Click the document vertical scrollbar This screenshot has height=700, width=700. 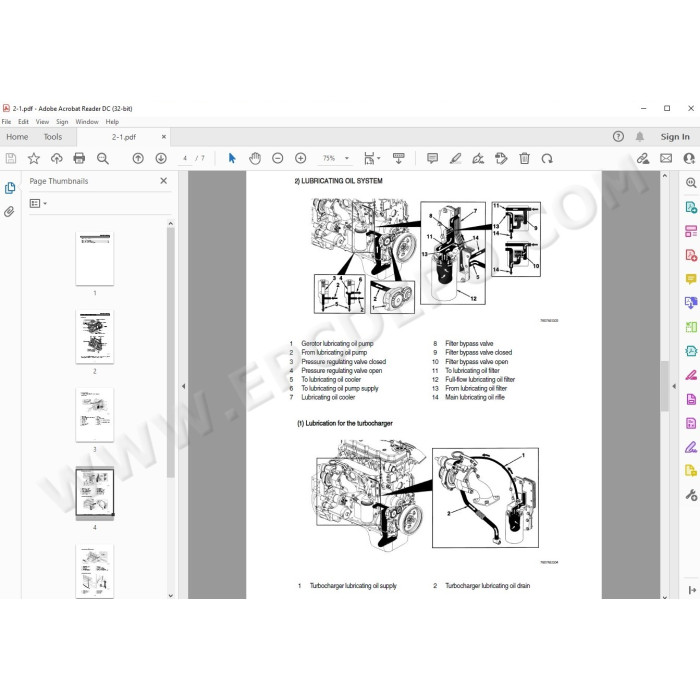665,386
